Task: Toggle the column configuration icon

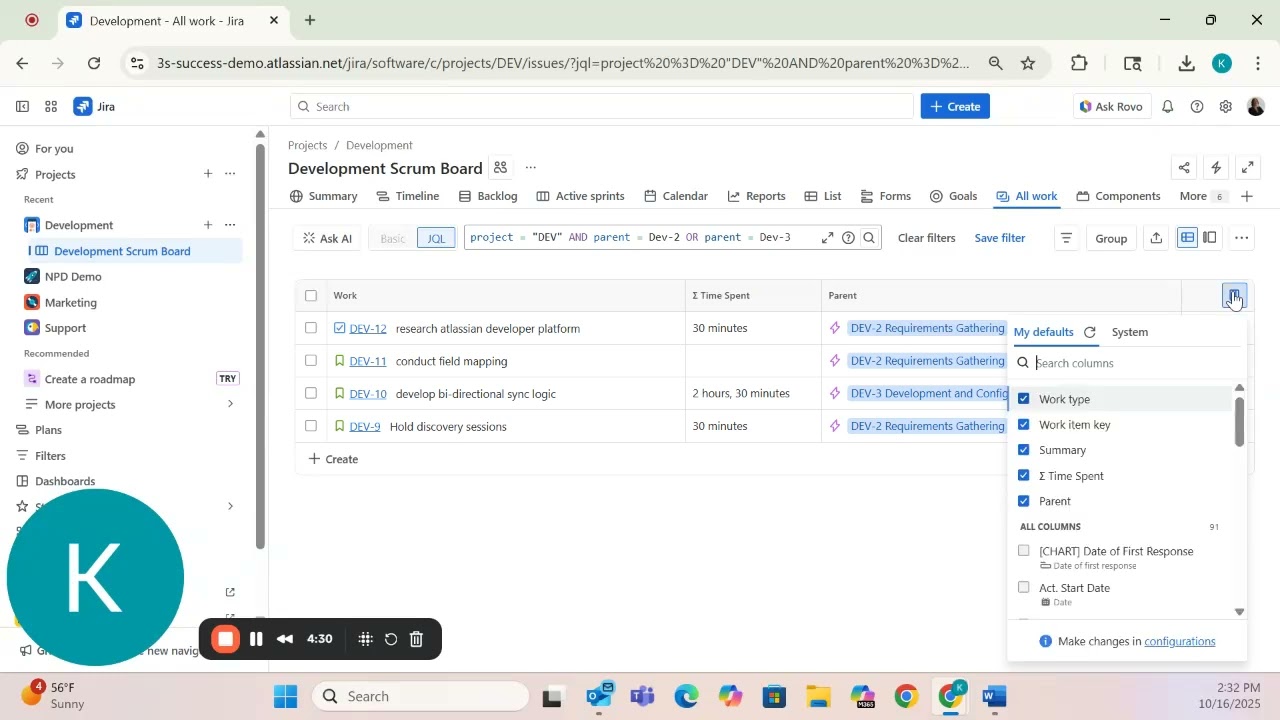Action: [1234, 295]
